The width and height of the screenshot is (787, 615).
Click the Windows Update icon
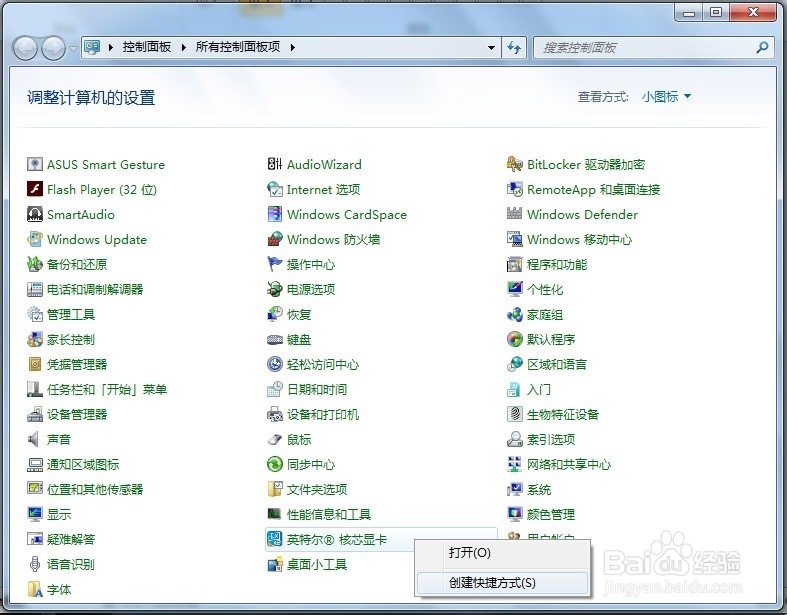click(35, 239)
